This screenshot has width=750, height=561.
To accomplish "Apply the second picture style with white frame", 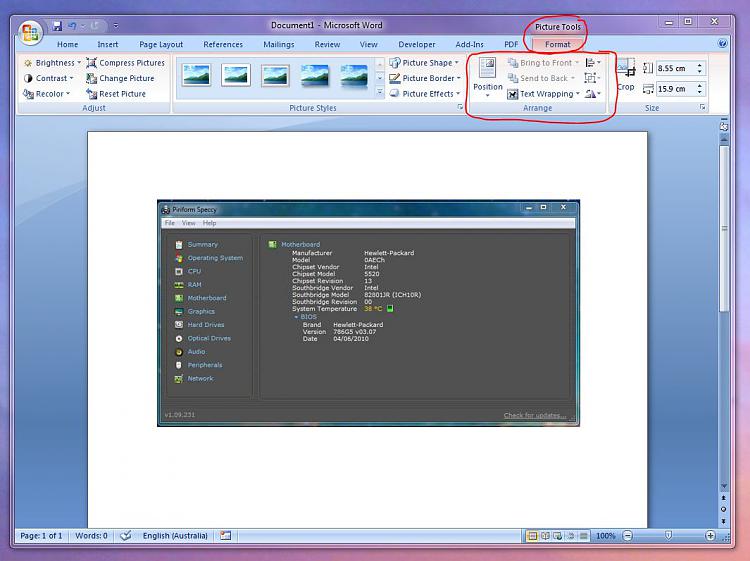I will (236, 76).
